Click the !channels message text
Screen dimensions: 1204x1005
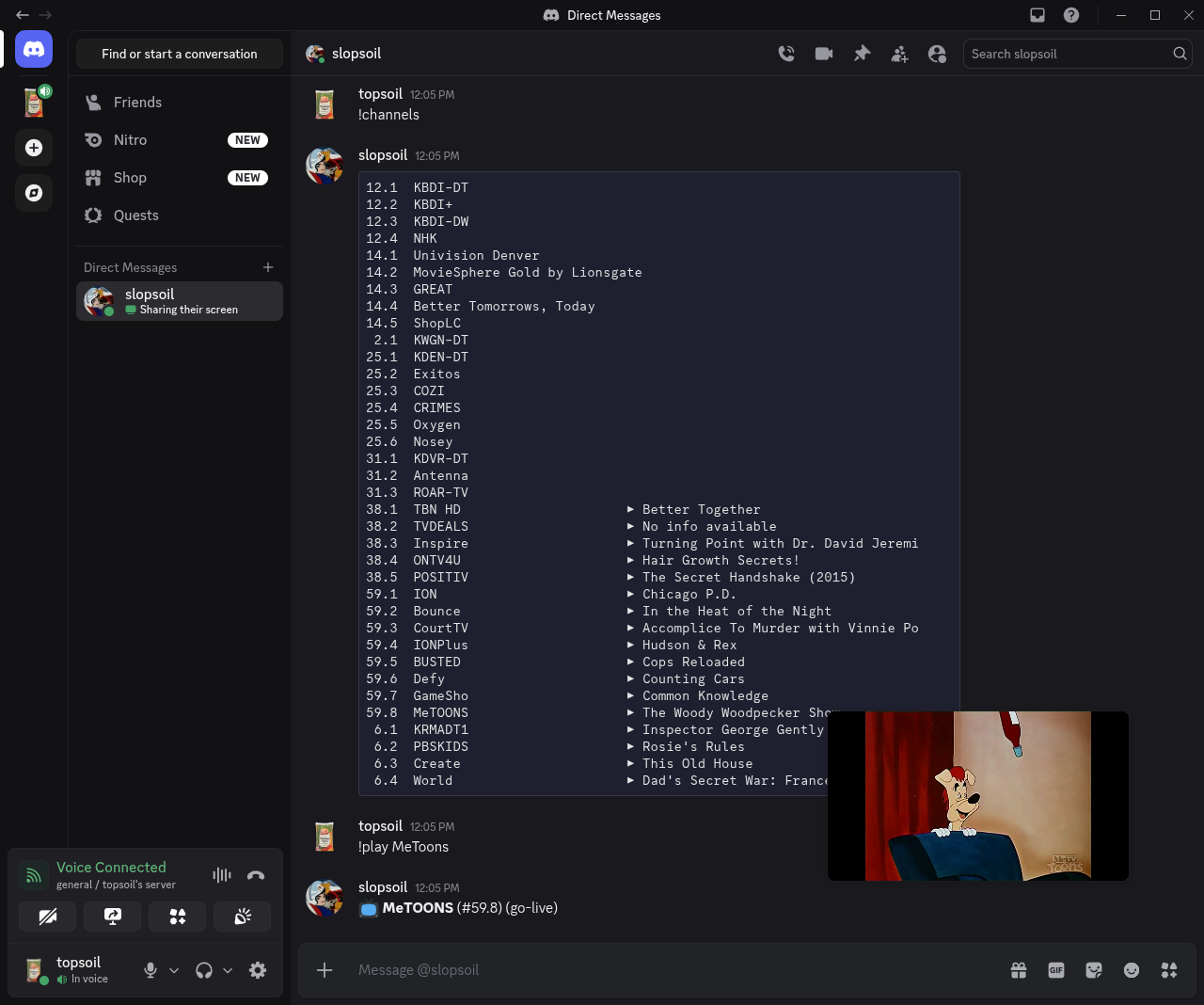point(388,115)
